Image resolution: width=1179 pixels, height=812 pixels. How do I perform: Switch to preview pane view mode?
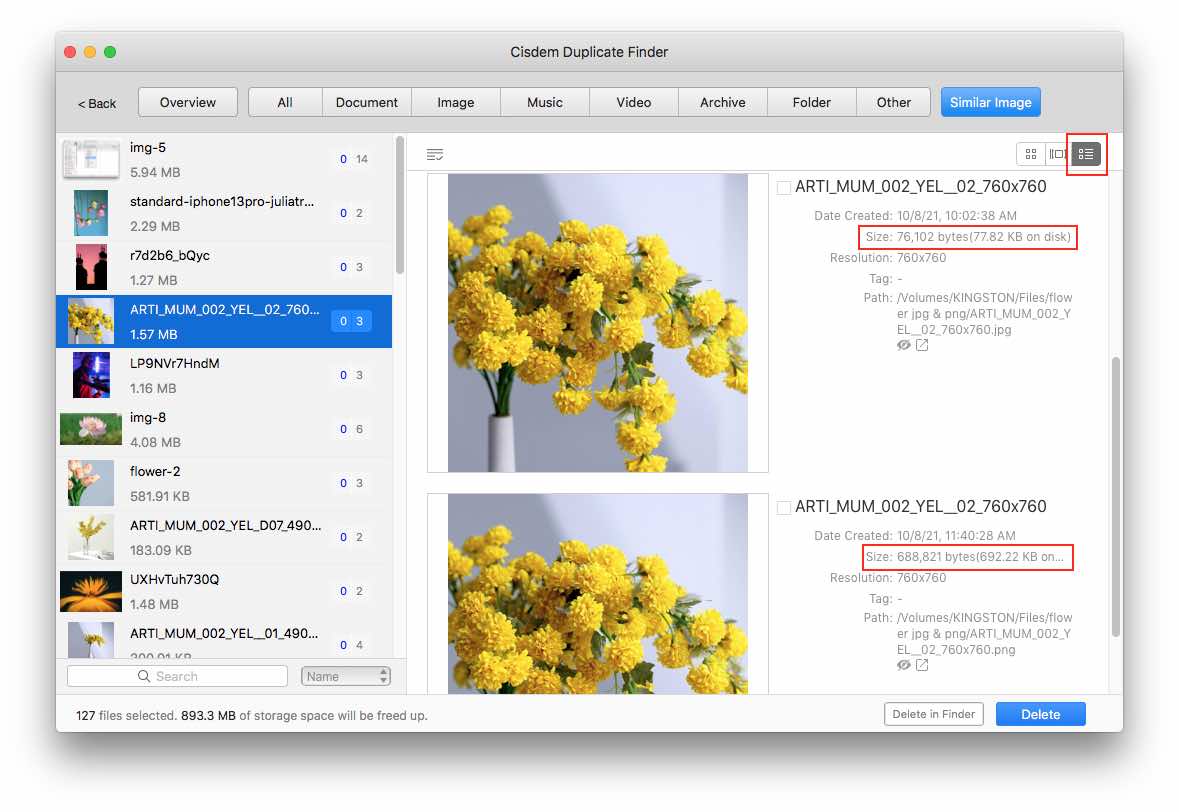click(x=1060, y=154)
